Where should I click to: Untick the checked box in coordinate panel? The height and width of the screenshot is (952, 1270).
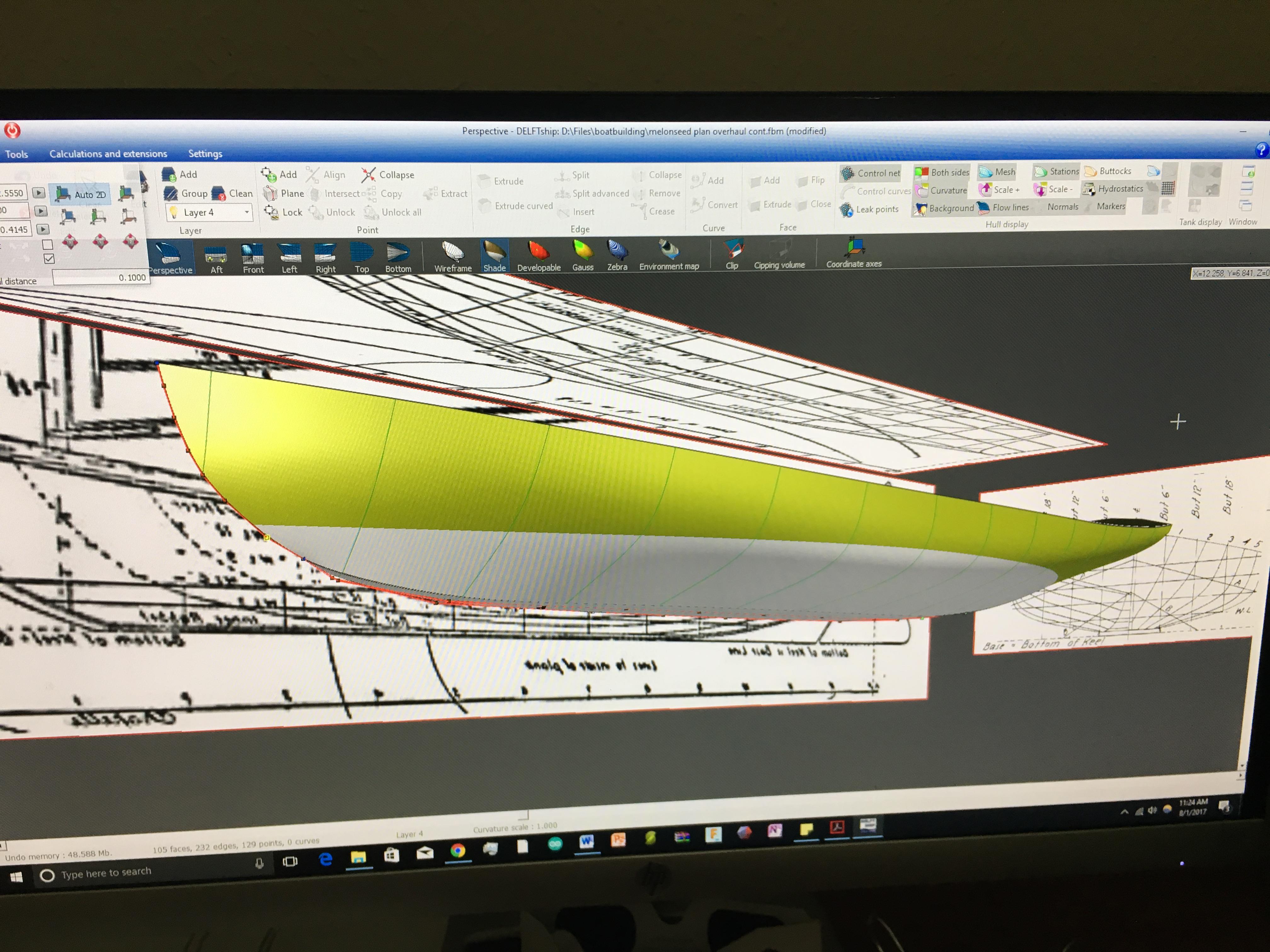[49, 259]
